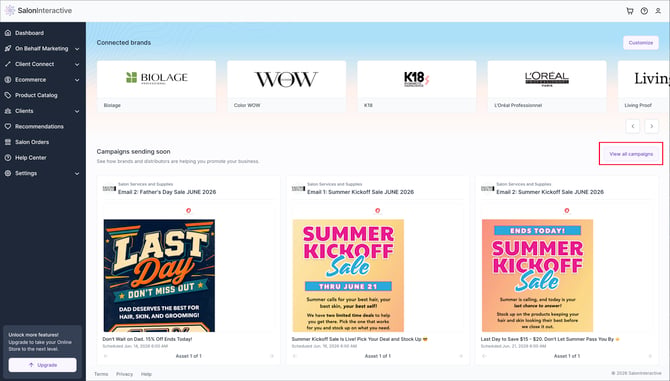Click the Client Connect icon
The image size is (670, 381).
8,64
